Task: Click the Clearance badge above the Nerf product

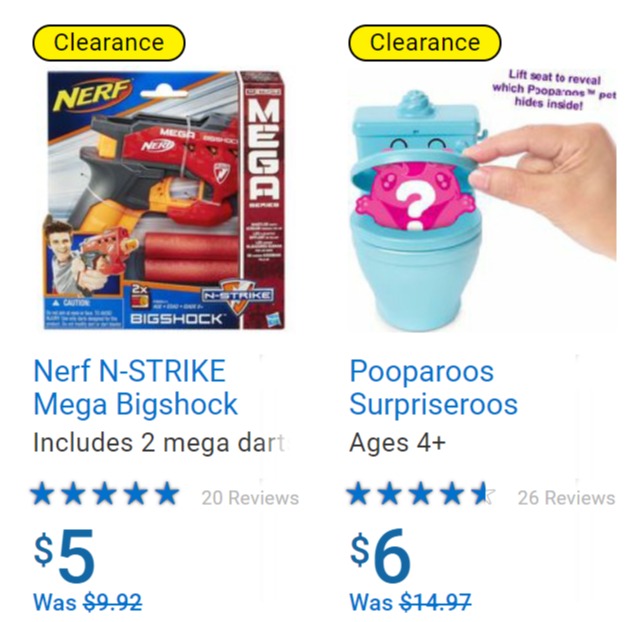Action: tap(109, 43)
